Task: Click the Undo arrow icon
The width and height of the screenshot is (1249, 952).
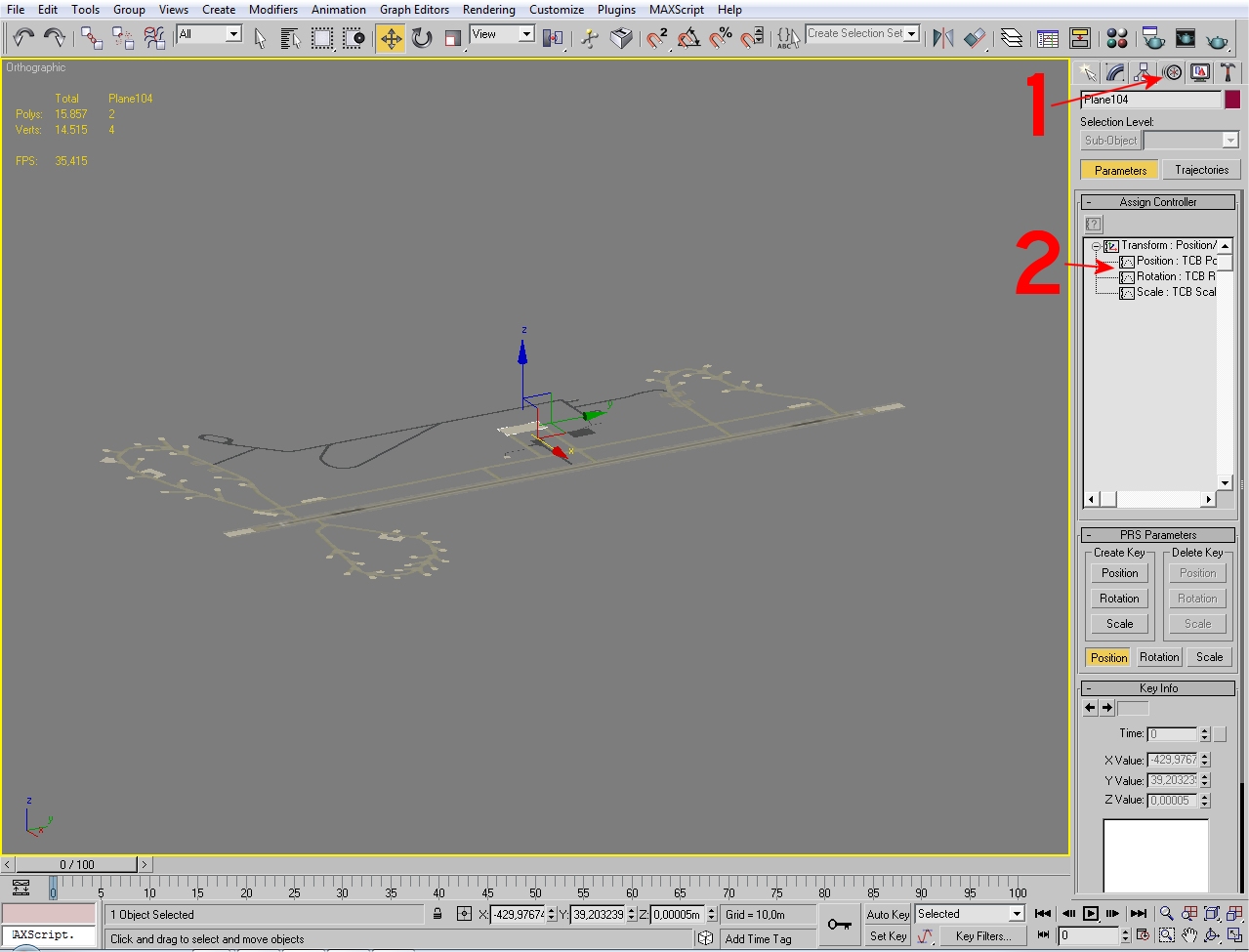Action: (x=23, y=38)
